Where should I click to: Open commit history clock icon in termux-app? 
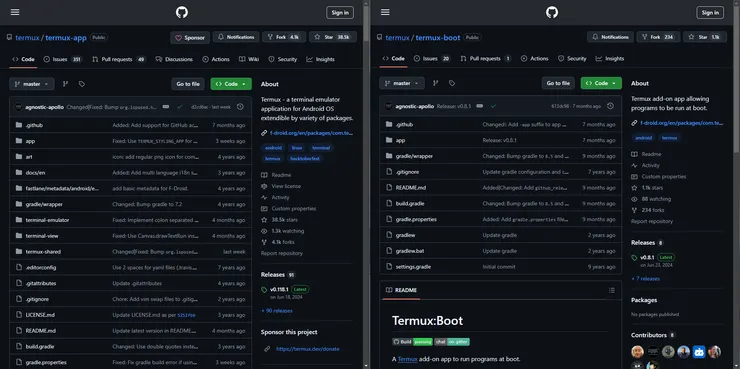pos(240,107)
